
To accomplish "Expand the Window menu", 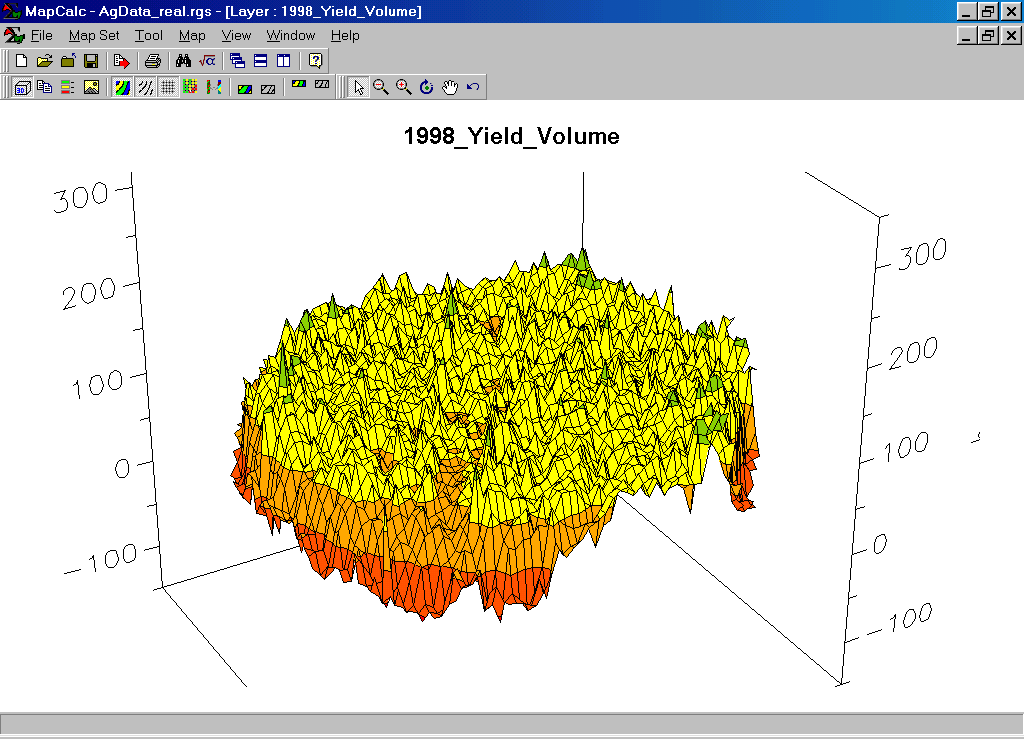I will pyautogui.click(x=290, y=36).
